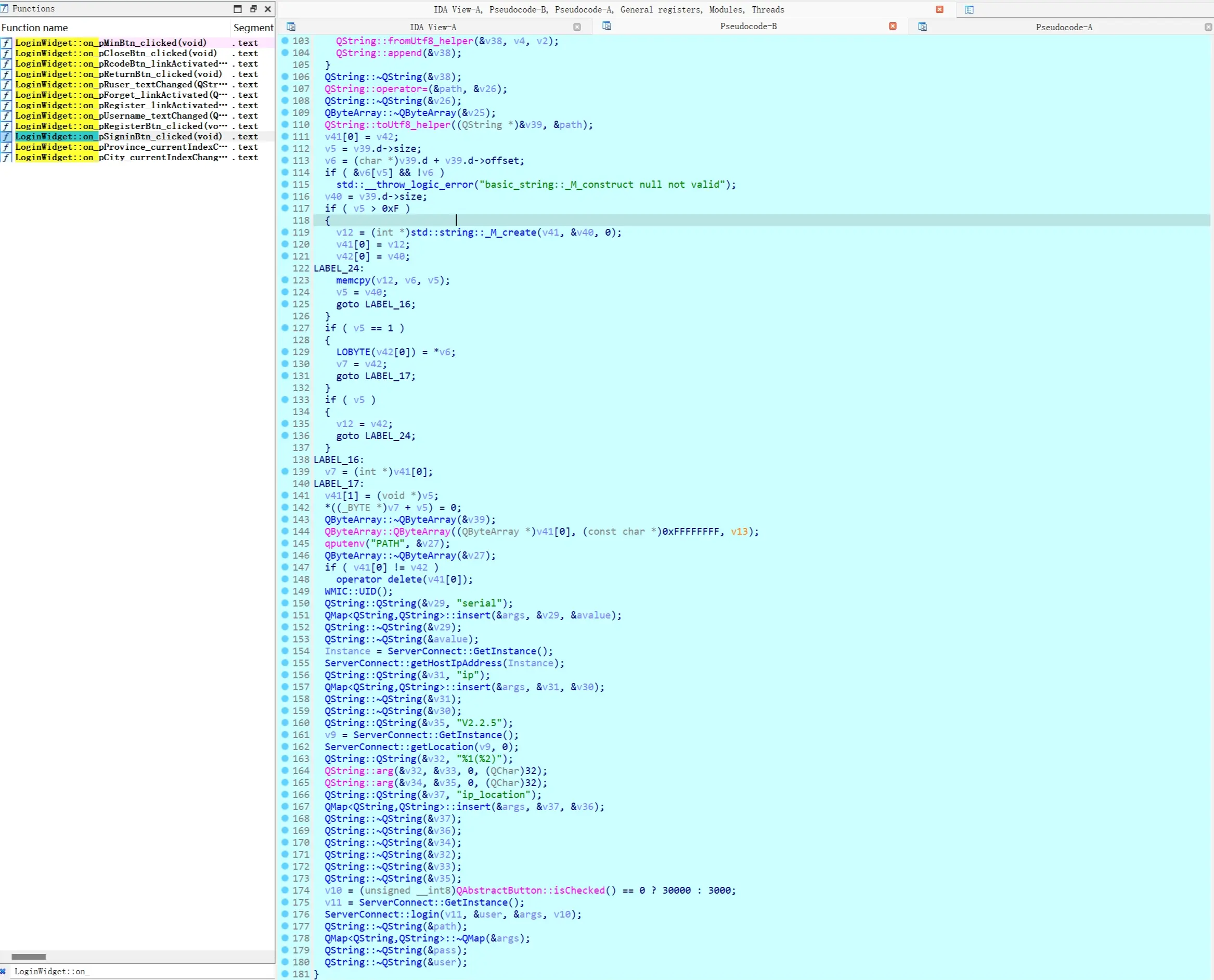This screenshot has width=1214, height=980.
Task: Click "ip_location" string on line 166
Action: [x=493, y=795]
